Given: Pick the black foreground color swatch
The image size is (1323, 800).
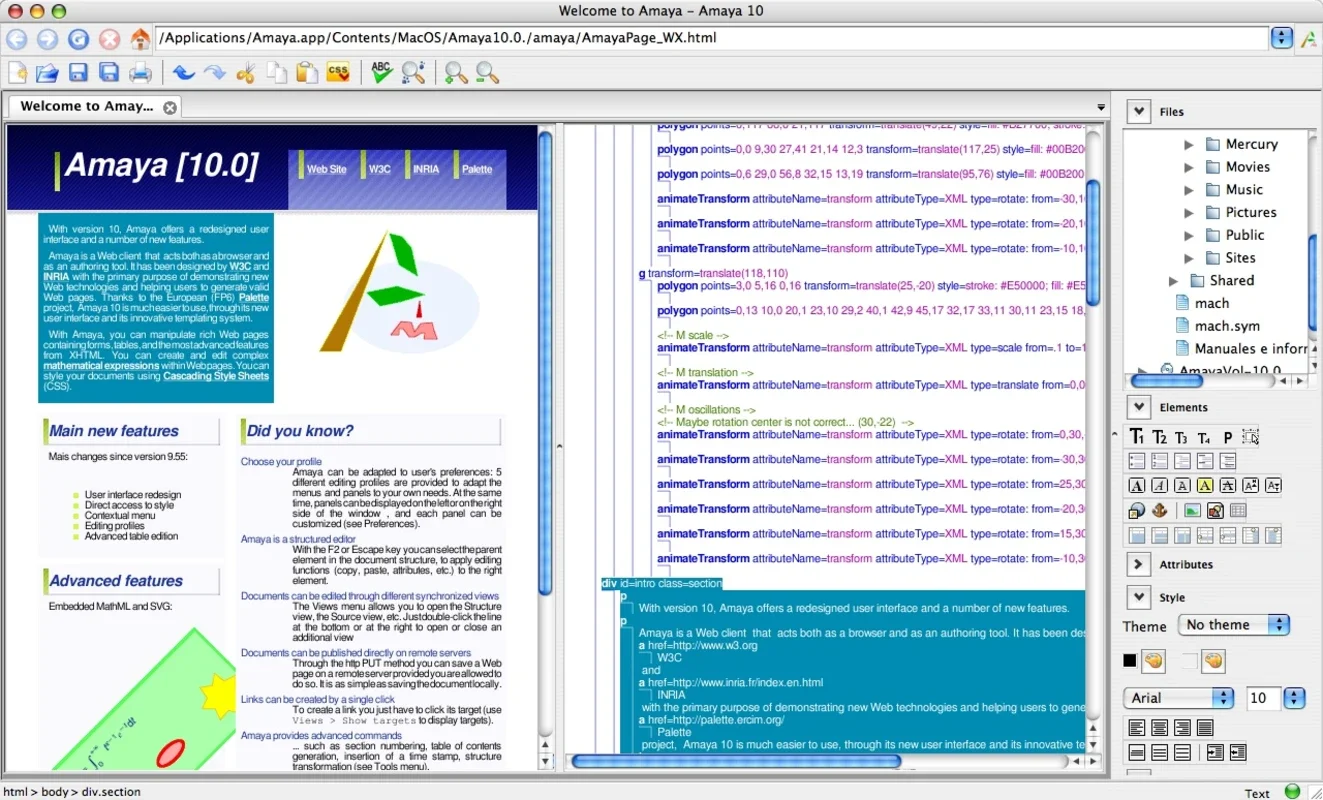Looking at the screenshot, I should pos(1129,661).
